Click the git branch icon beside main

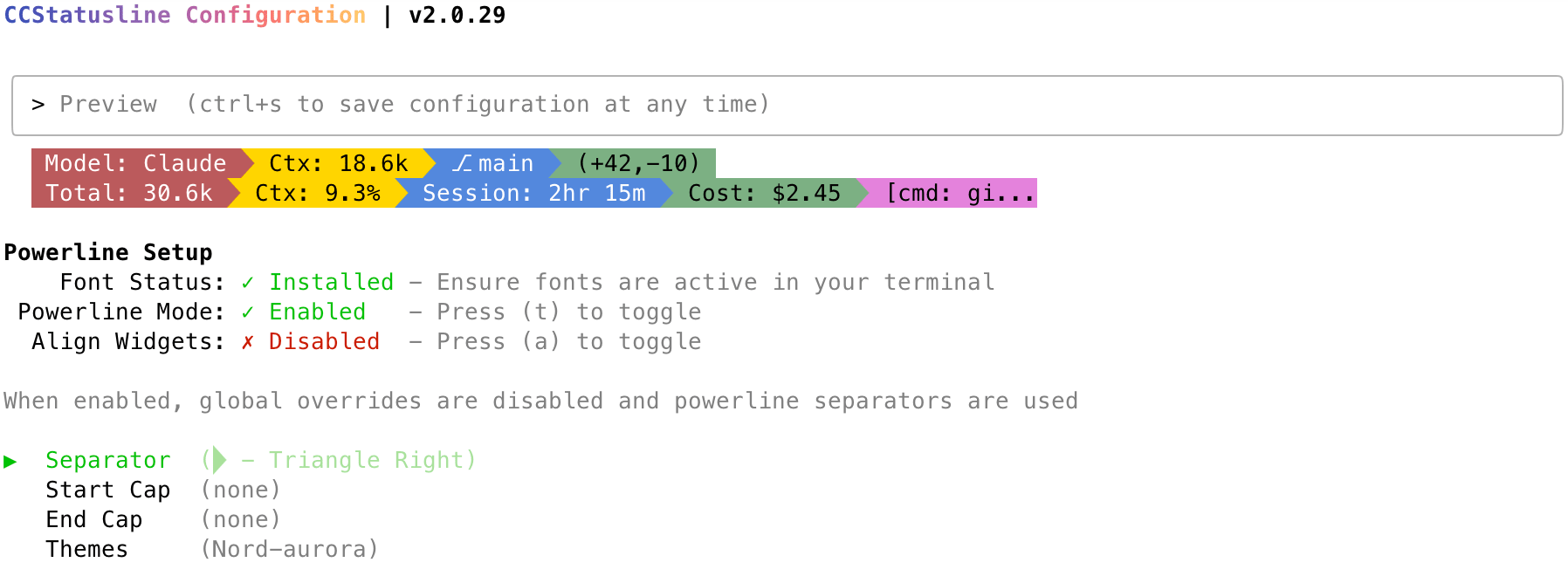[x=462, y=163]
